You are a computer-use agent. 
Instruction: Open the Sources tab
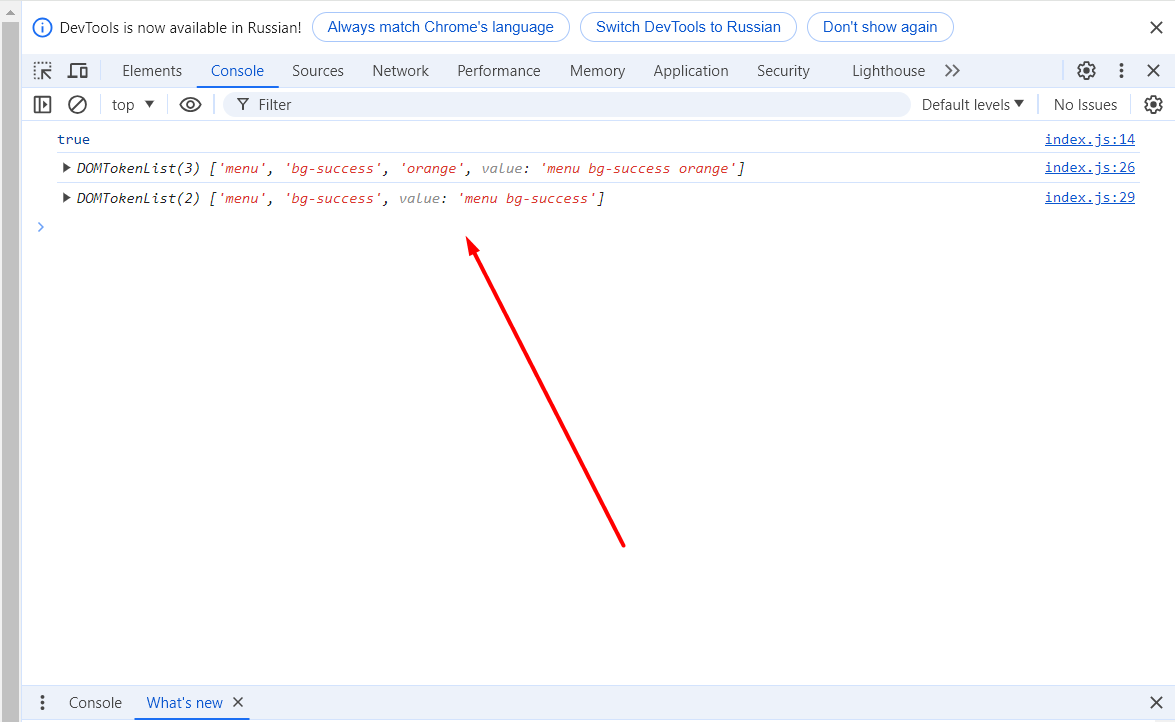[x=318, y=70]
